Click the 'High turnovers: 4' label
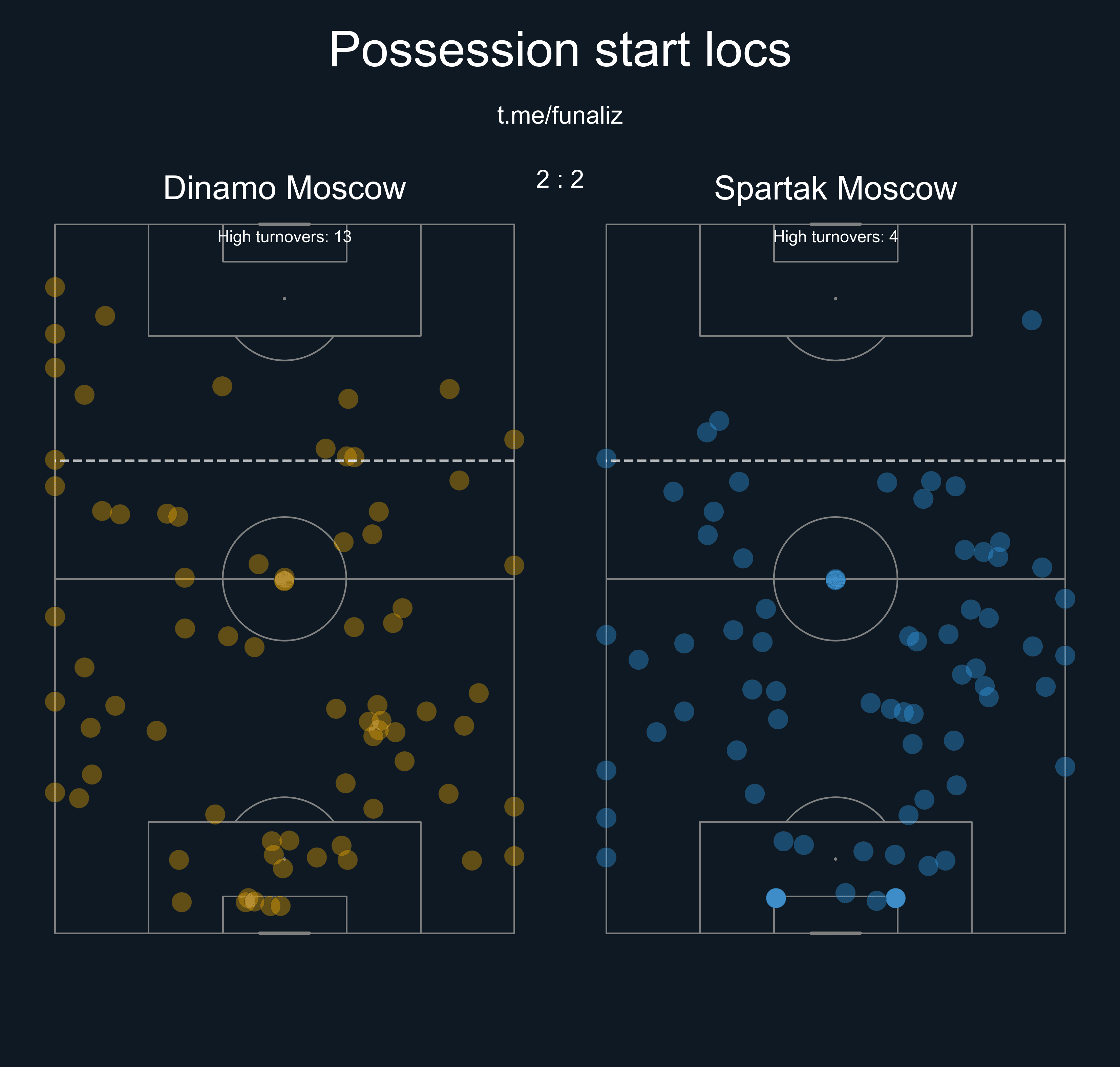1120x1067 pixels. point(835,237)
